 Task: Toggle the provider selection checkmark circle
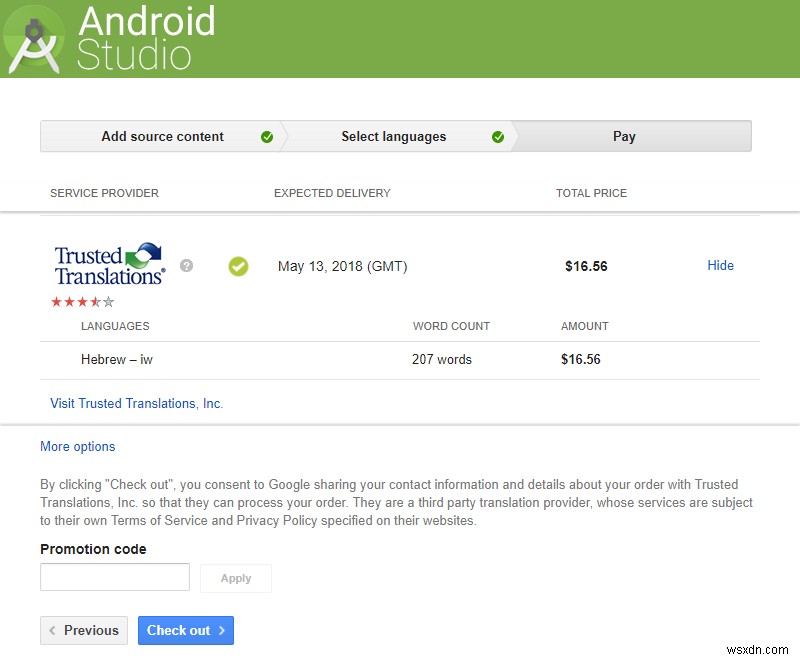click(238, 266)
